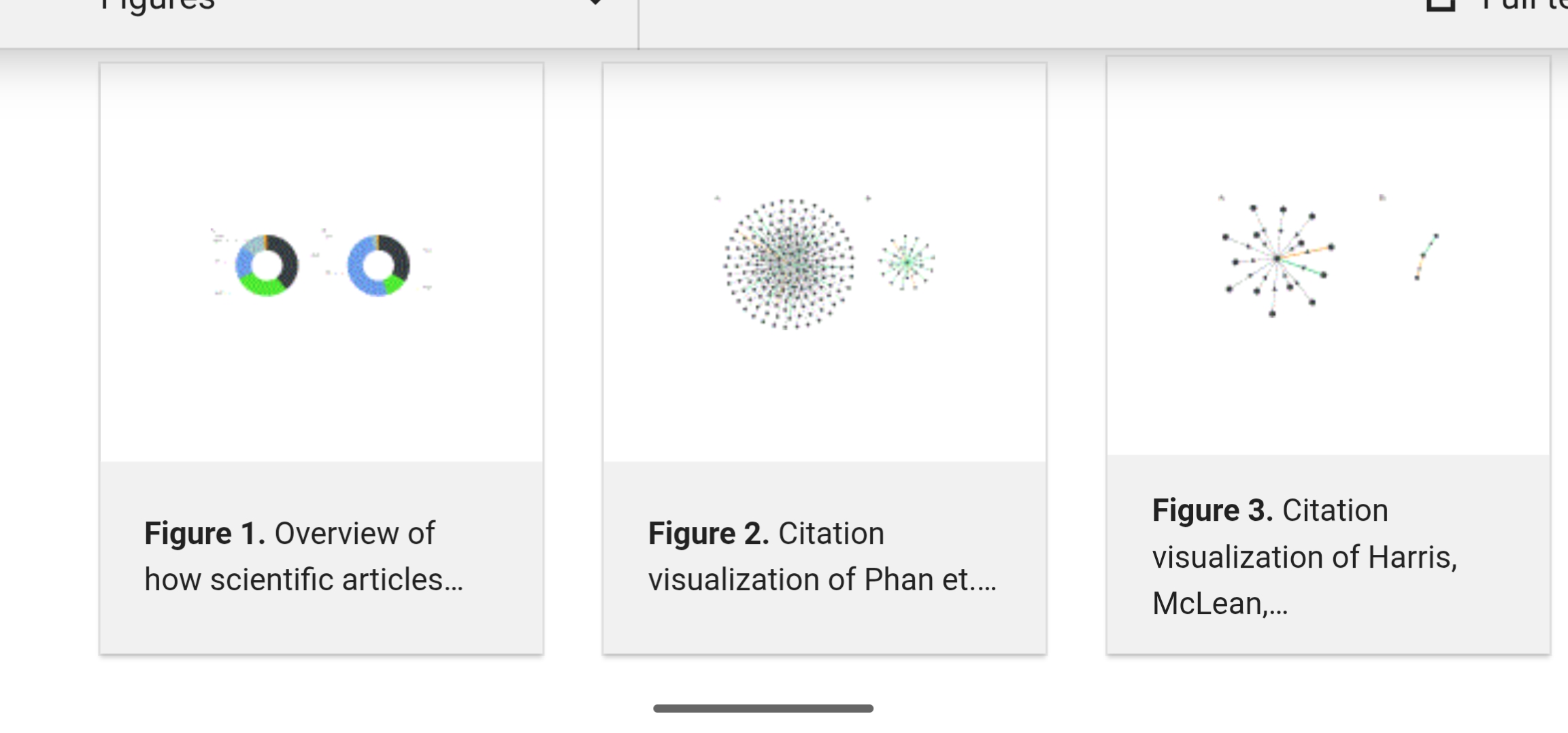Click the large citation network in Figure 2

(x=788, y=264)
